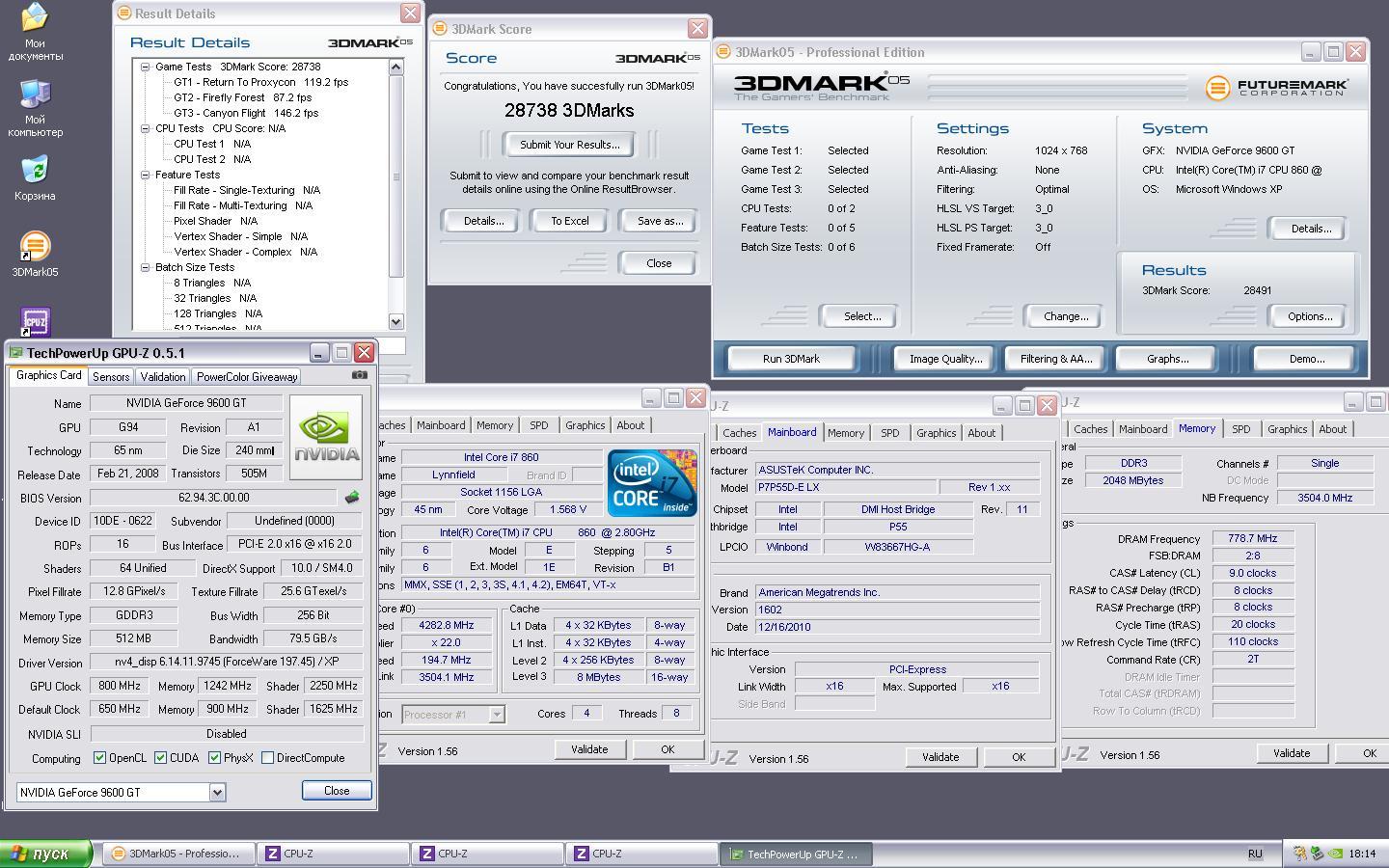
Task: Toggle the OpenCL checkbox in GPU-Z
Action: 99,758
